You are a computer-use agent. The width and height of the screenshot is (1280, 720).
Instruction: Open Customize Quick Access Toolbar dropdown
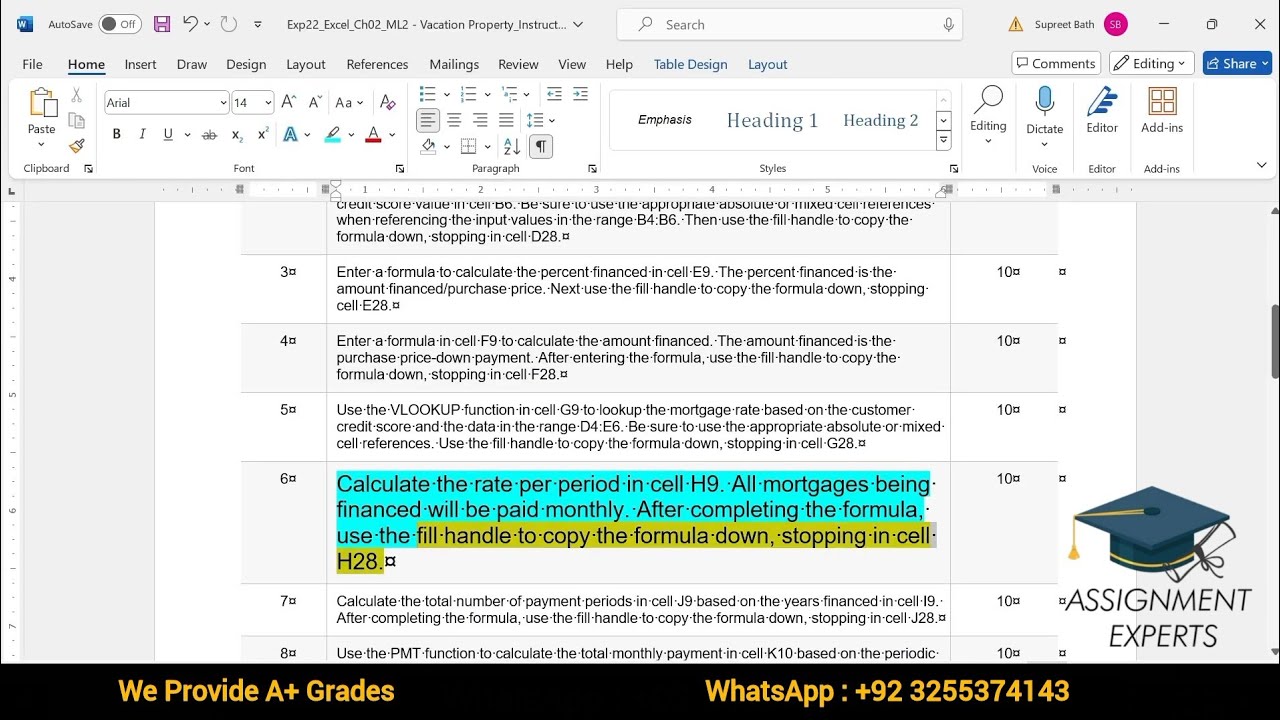(258, 24)
